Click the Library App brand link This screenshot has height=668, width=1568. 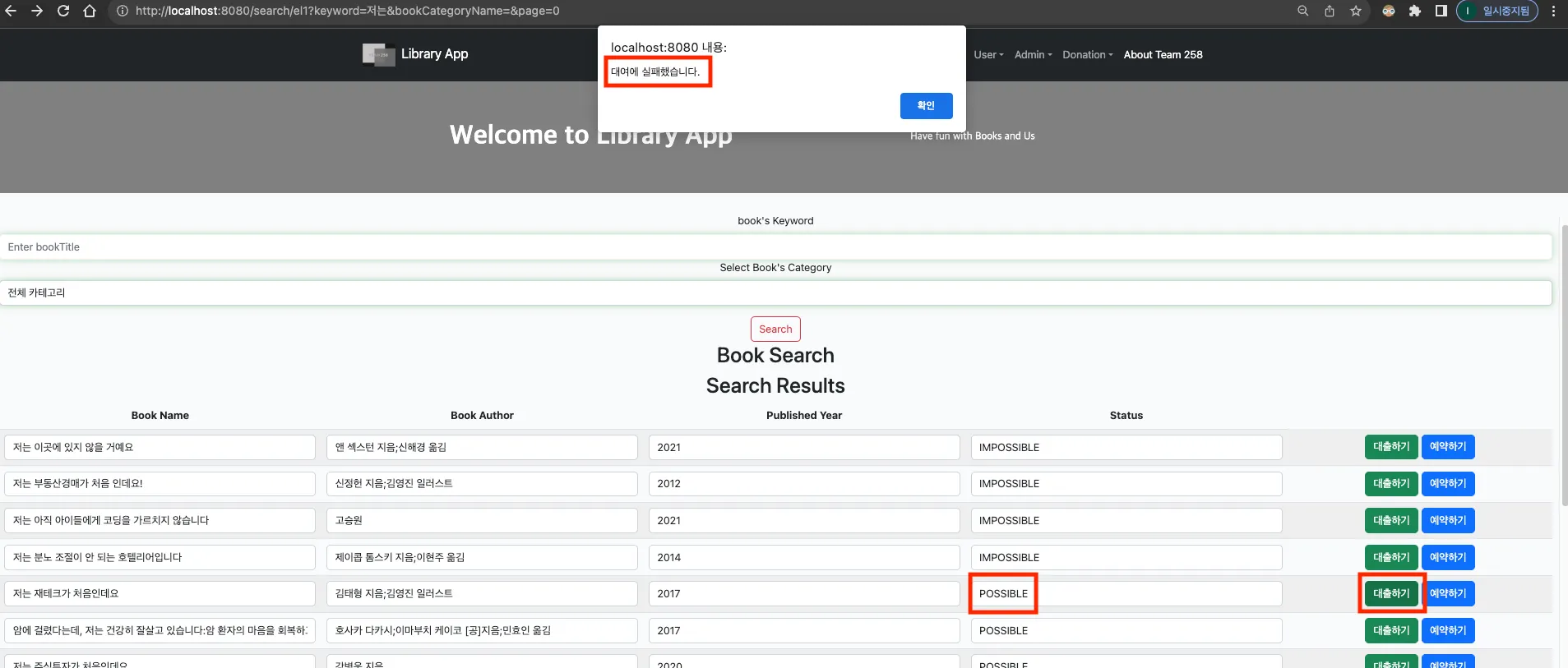[434, 54]
